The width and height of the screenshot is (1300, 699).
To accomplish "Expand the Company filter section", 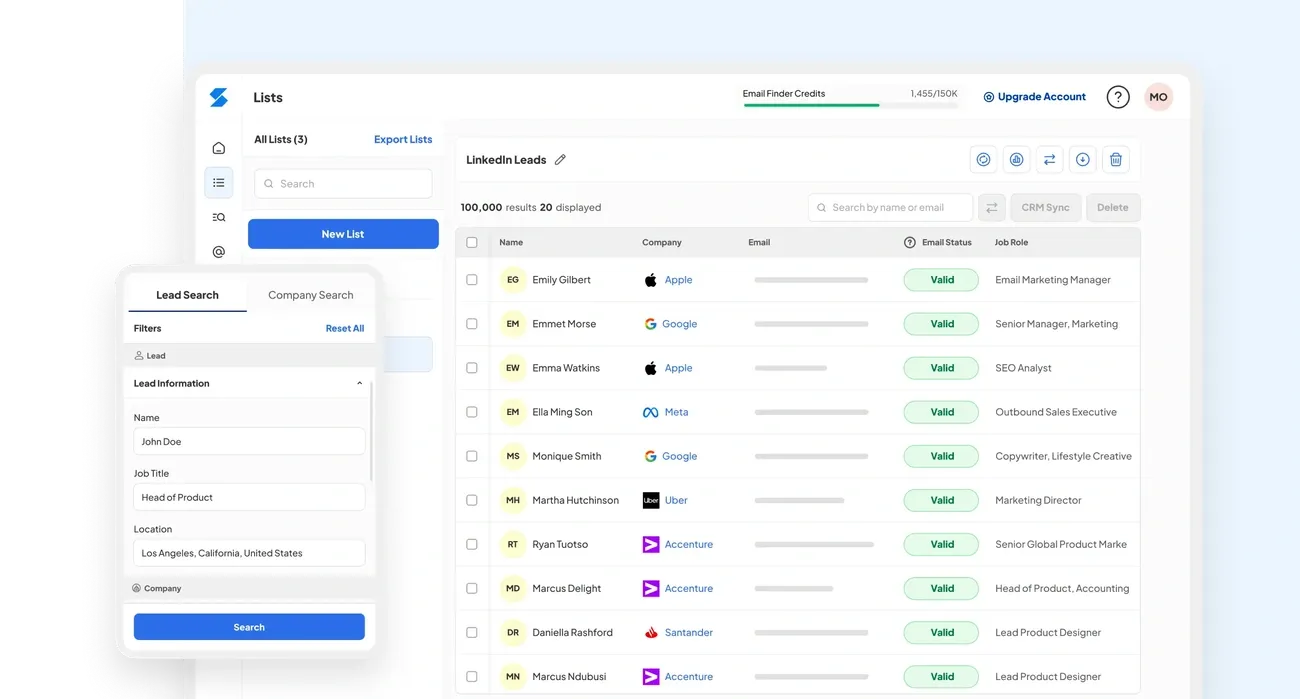I will click(x=162, y=589).
